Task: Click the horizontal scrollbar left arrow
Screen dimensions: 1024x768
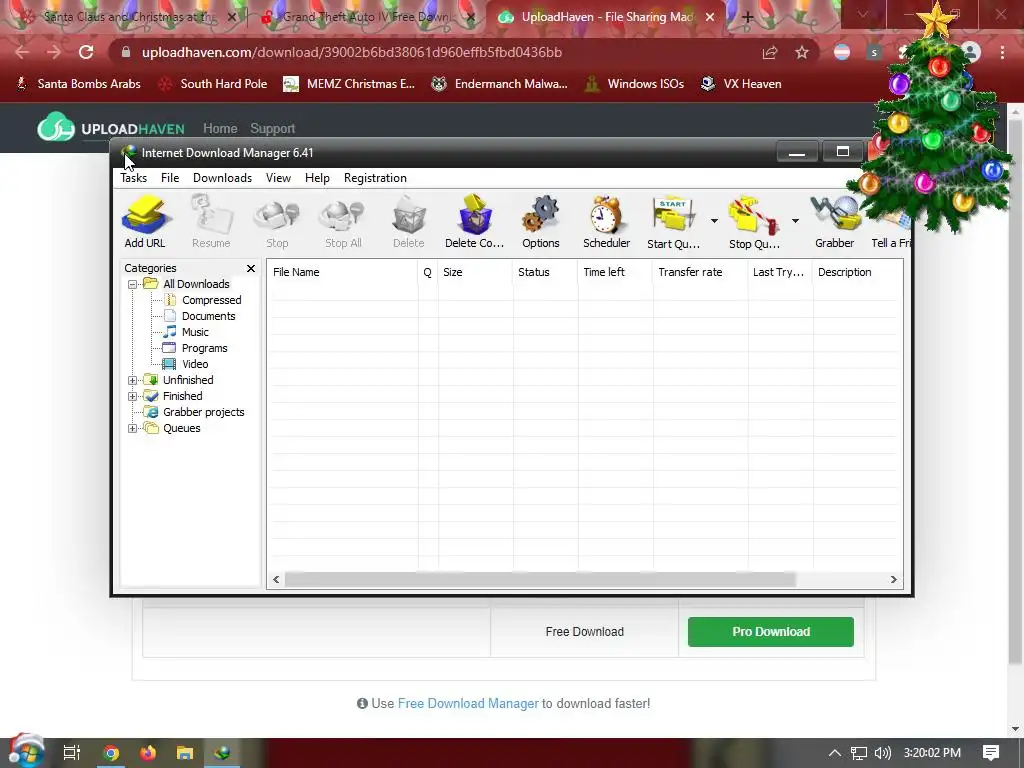Action: (x=276, y=579)
